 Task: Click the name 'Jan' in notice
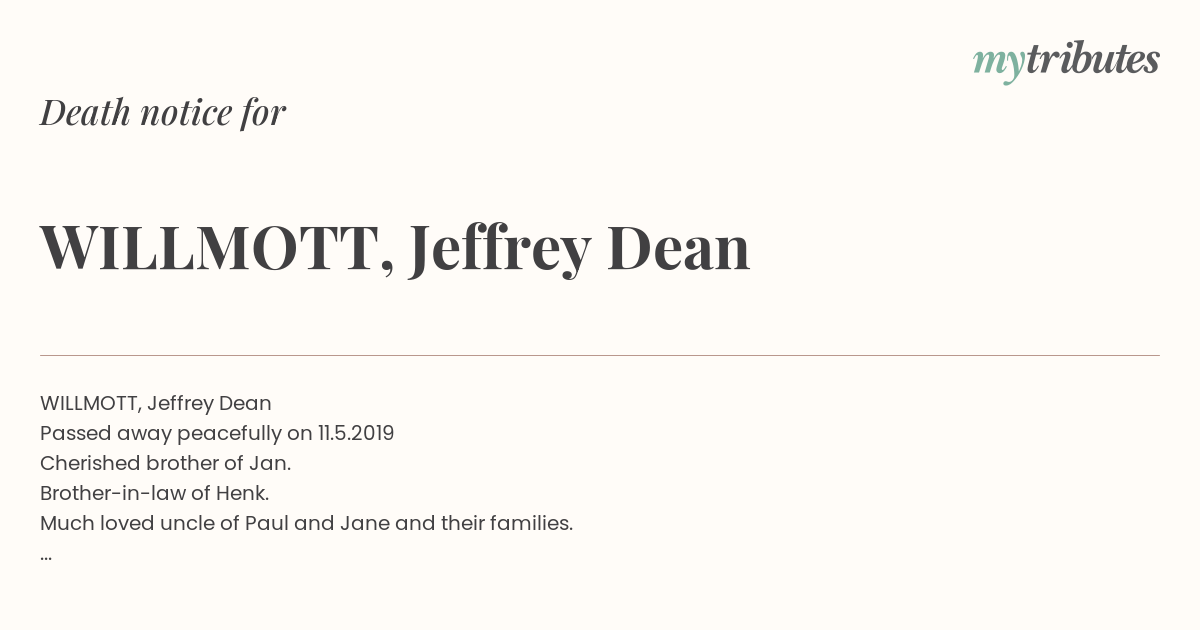click(271, 463)
